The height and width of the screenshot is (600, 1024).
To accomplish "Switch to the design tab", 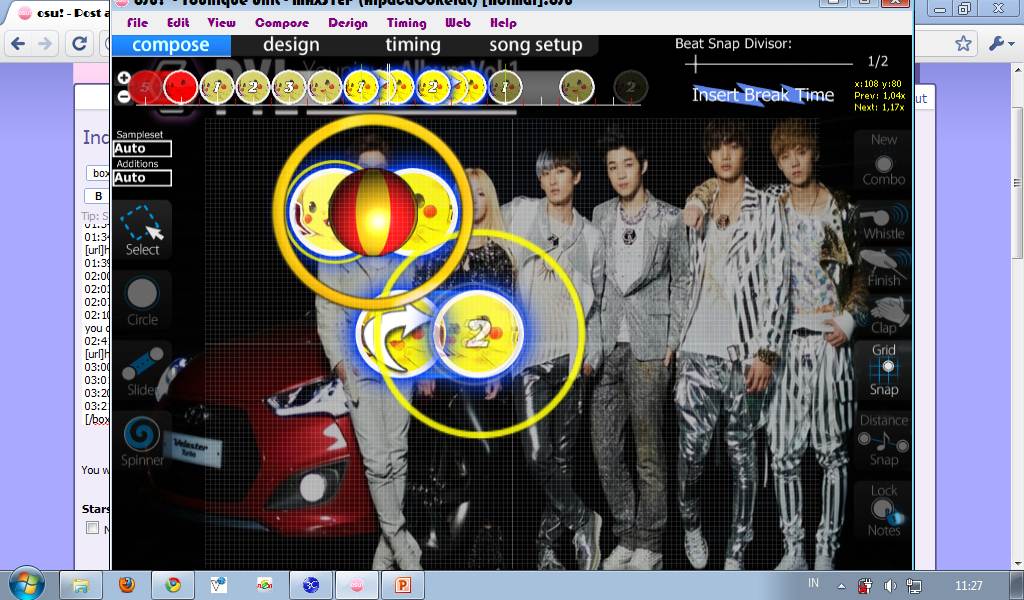I will 291,45.
